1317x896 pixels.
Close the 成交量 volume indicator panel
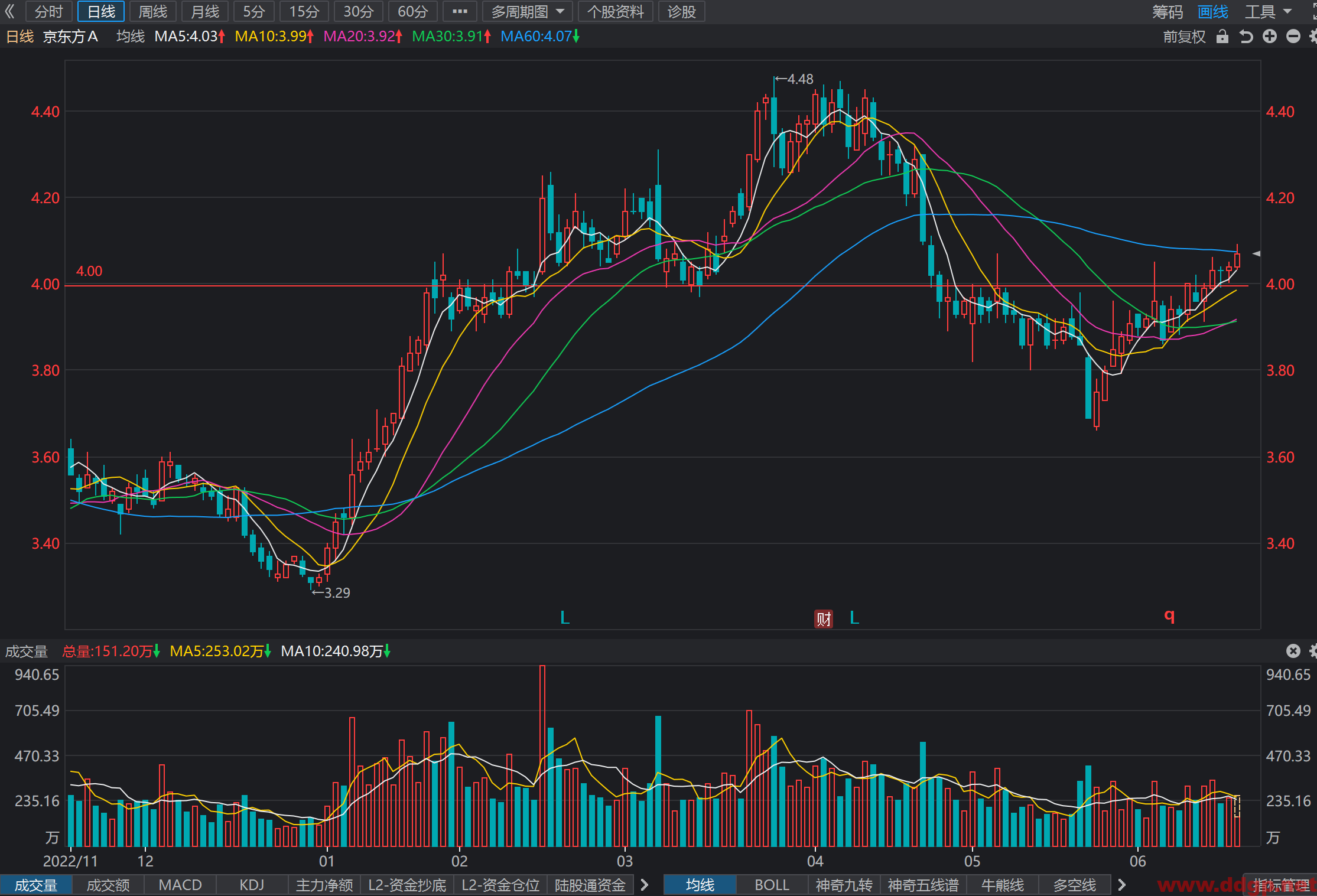click(1293, 651)
